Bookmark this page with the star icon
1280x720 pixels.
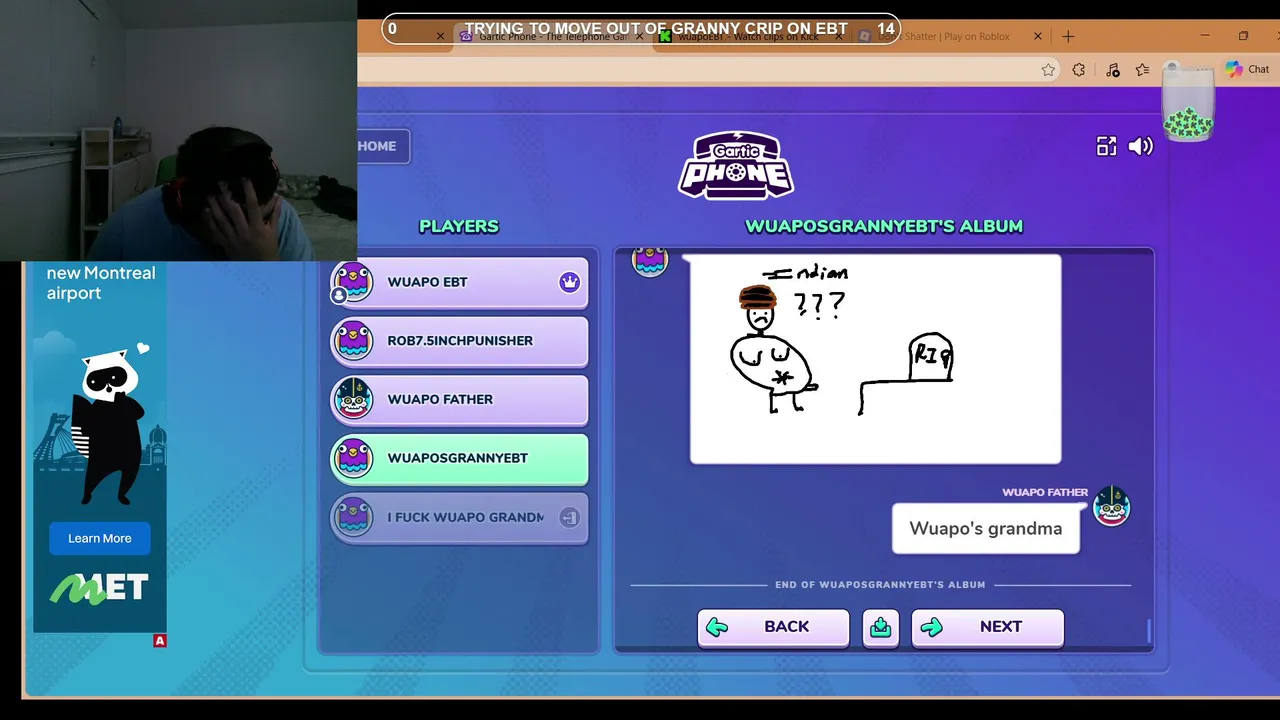coord(1048,70)
